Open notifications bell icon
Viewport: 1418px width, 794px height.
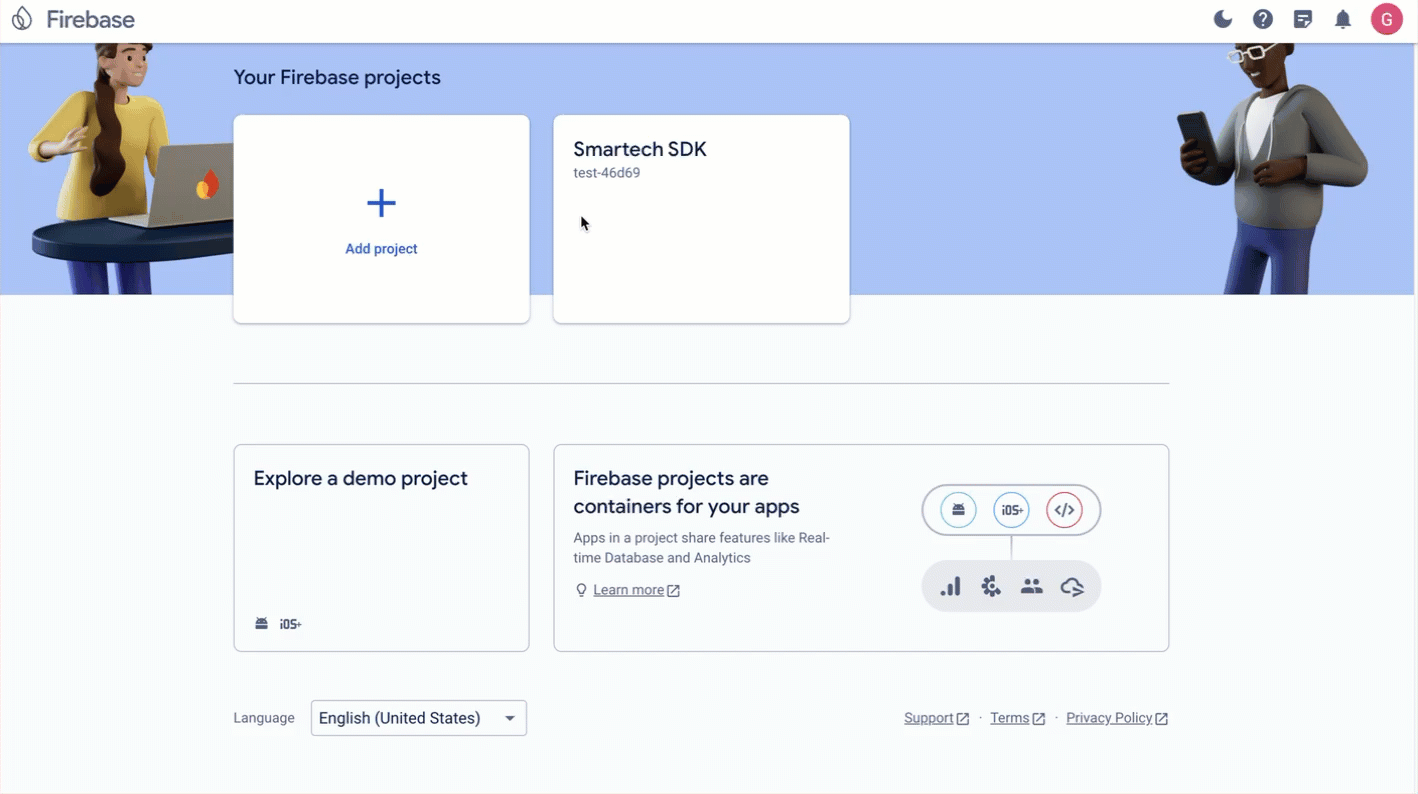tap(1343, 19)
